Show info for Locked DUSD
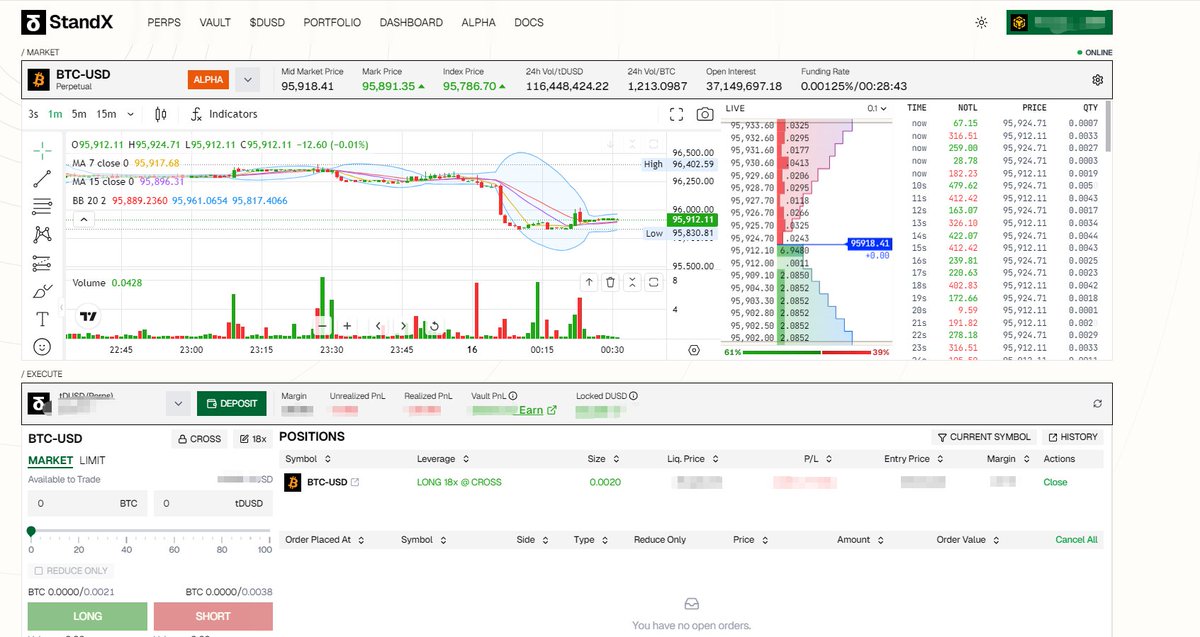Image resolution: width=1200 pixels, height=637 pixels. [x=634, y=396]
